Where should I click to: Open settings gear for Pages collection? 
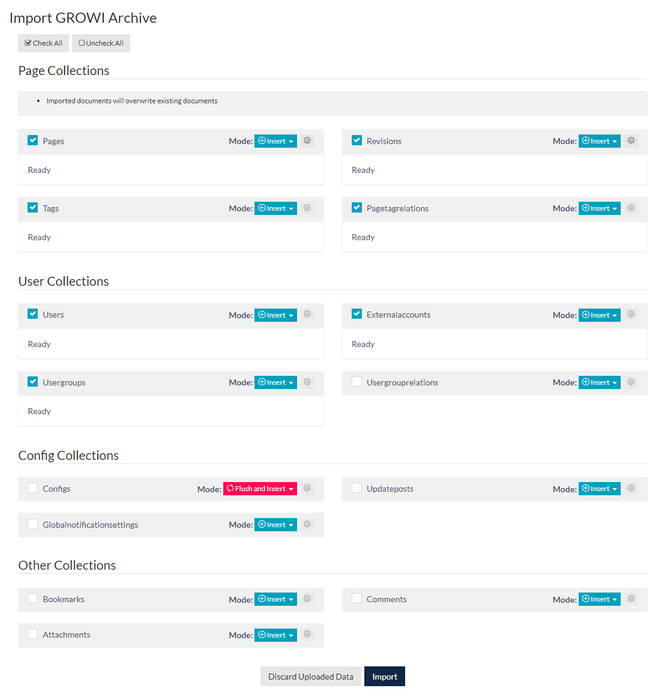[307, 141]
